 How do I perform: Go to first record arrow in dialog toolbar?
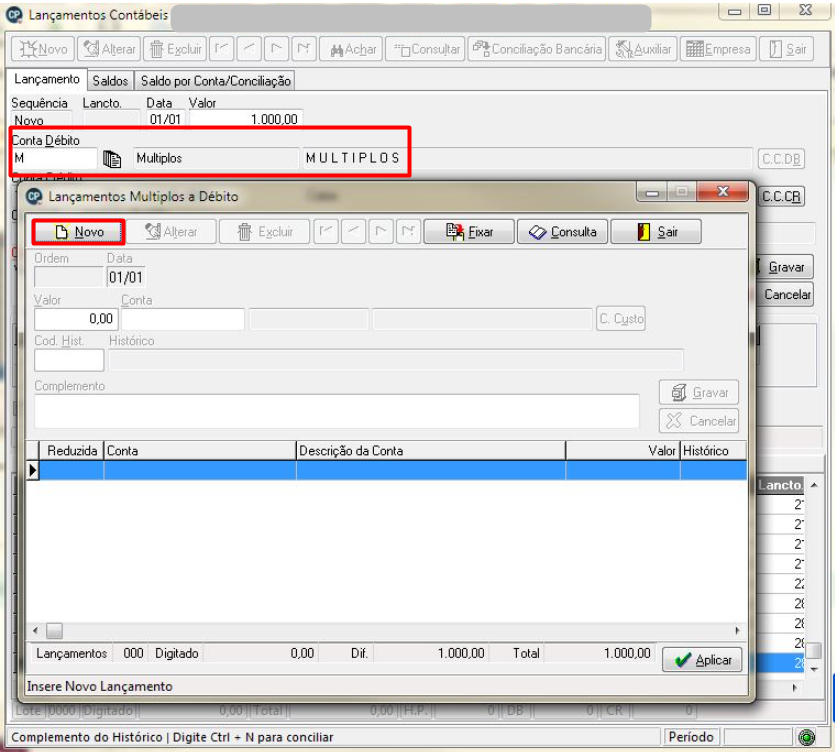326,232
